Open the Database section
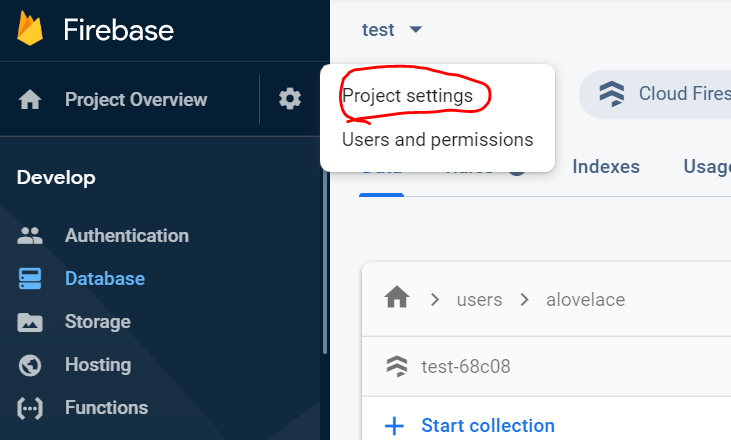Screen dimensions: 731x440 [105, 278]
